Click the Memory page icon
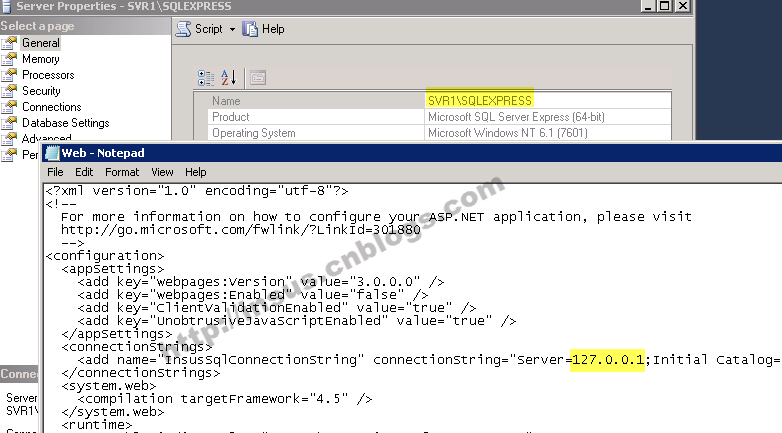Screen dimensions: 782x433 [9, 59]
